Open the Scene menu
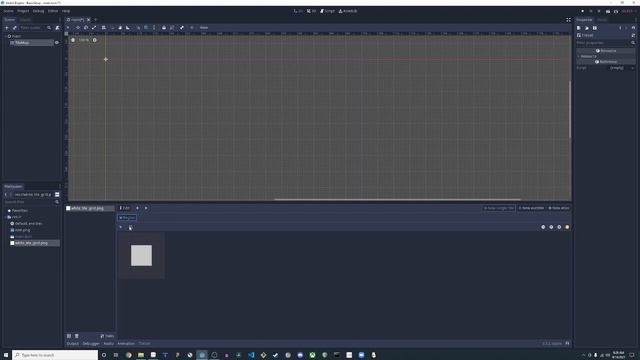This screenshot has height=360, width=640. pos(8,11)
